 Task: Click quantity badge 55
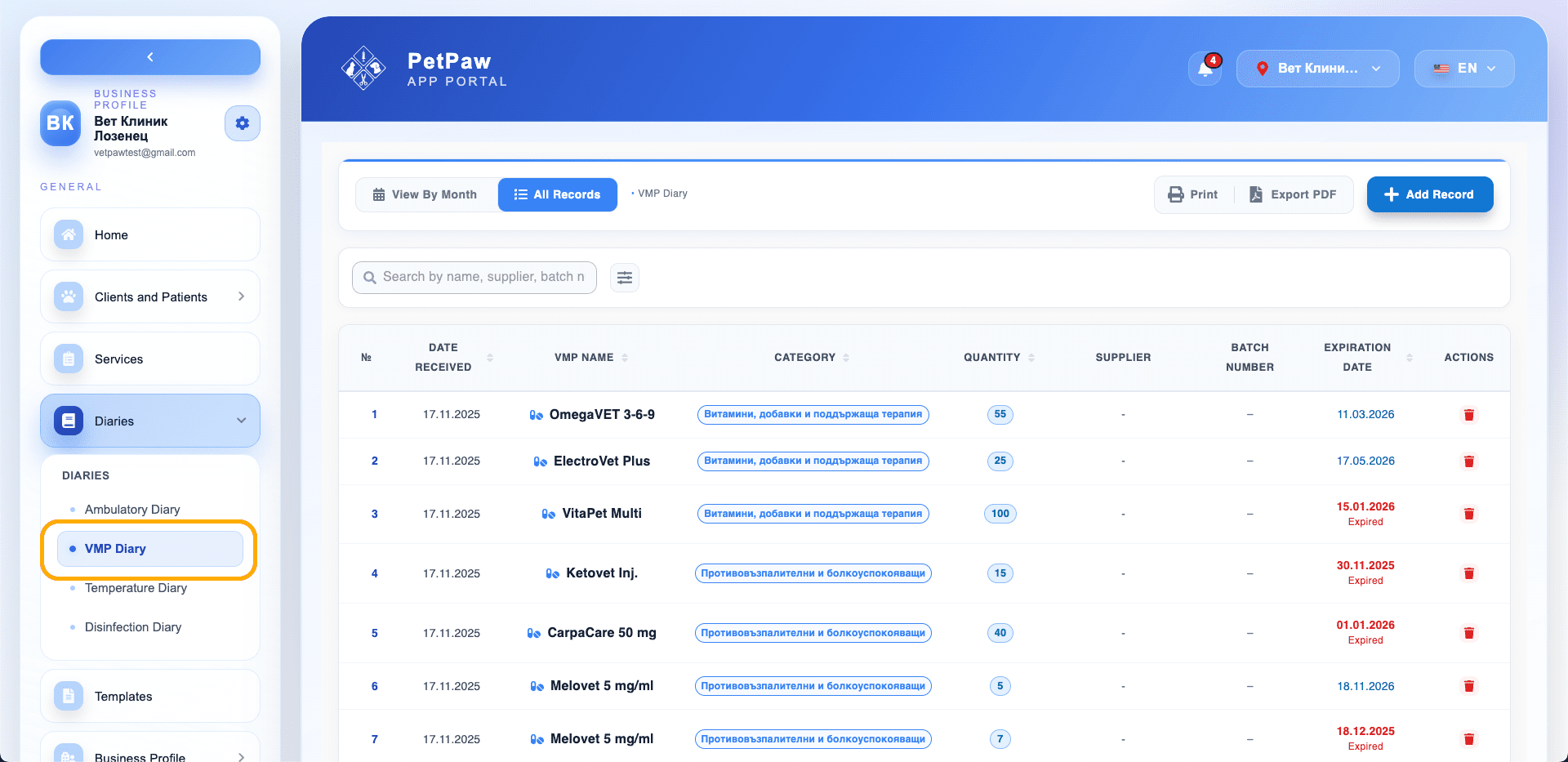point(1000,415)
